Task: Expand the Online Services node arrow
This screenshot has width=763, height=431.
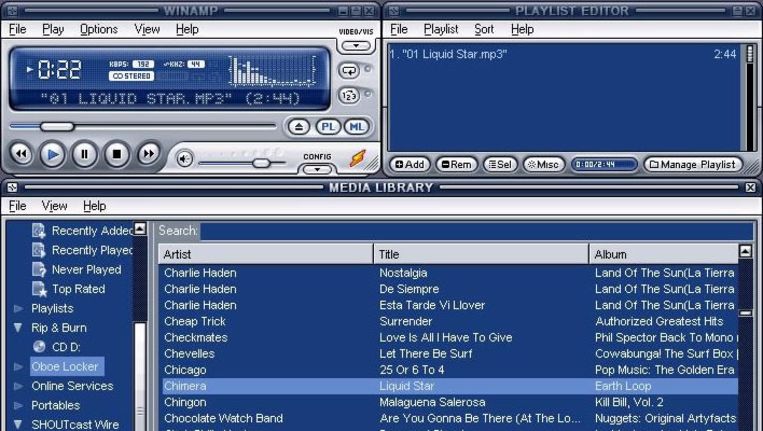Action: pyautogui.click(x=18, y=386)
